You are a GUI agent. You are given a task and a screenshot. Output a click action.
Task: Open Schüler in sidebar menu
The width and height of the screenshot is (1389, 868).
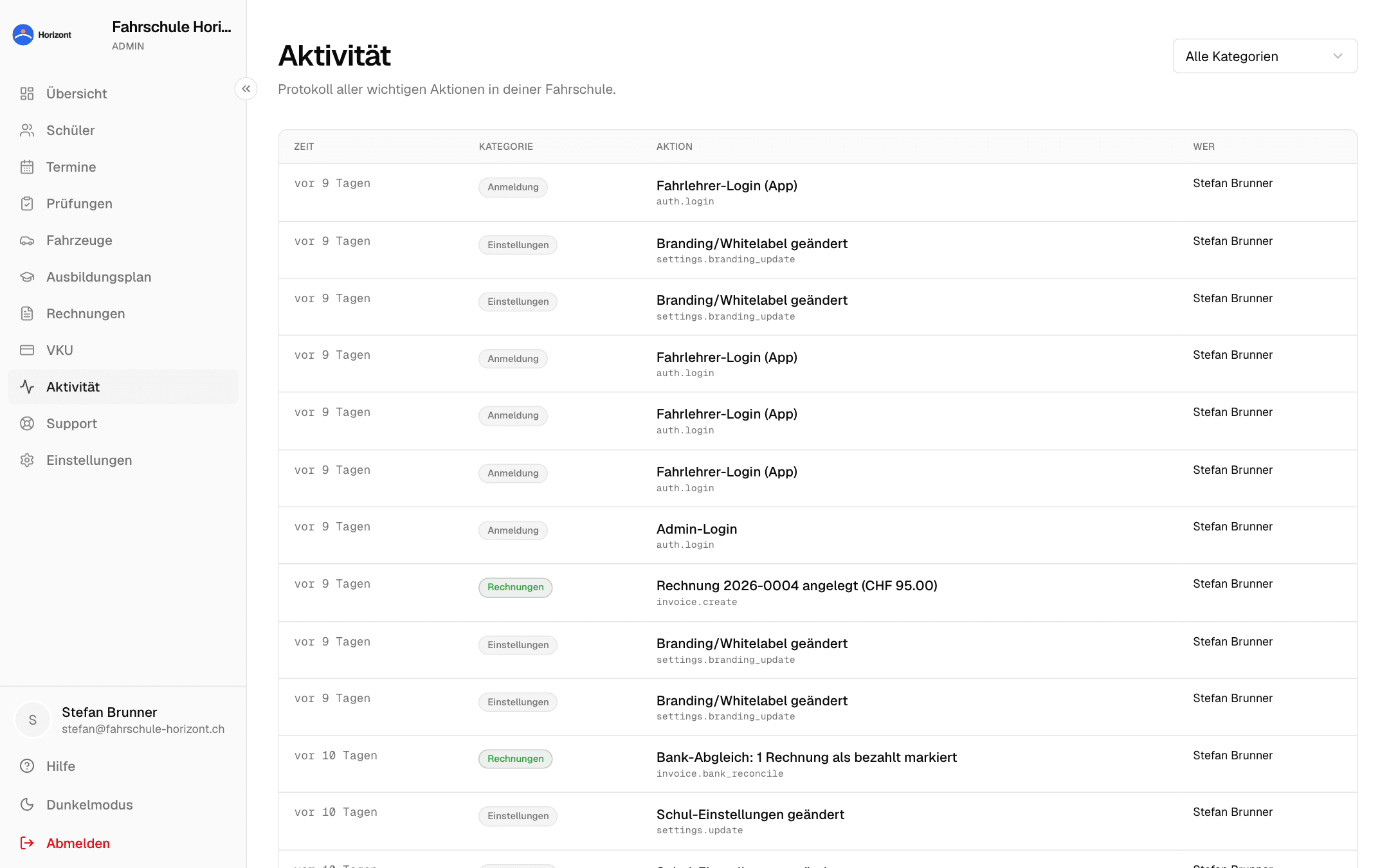click(123, 131)
